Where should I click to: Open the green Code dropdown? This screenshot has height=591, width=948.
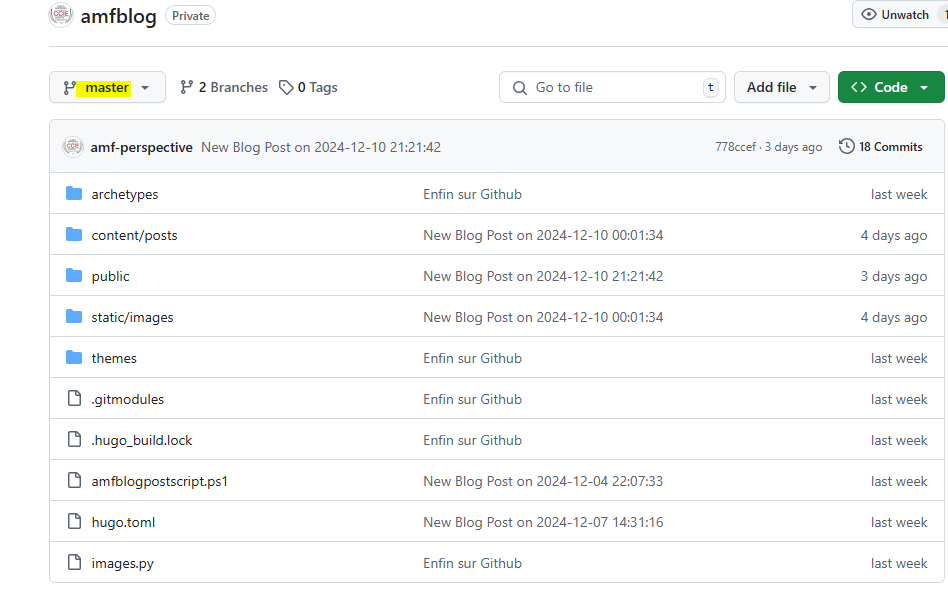(890, 88)
